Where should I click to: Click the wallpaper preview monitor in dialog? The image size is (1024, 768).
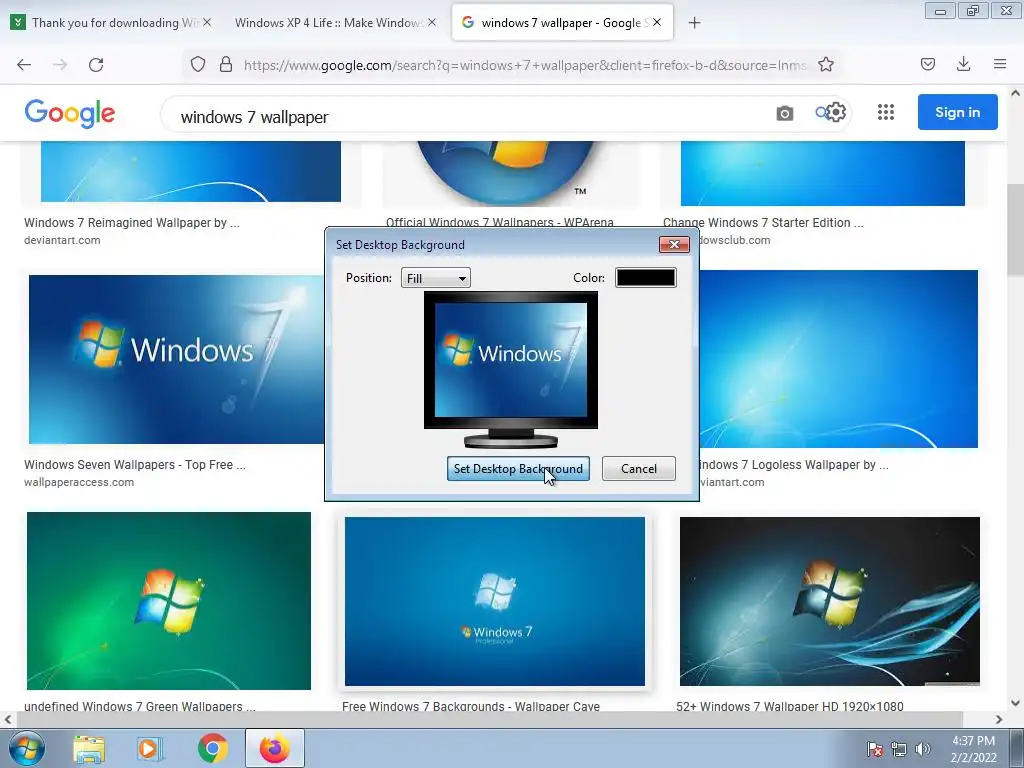[x=511, y=370]
